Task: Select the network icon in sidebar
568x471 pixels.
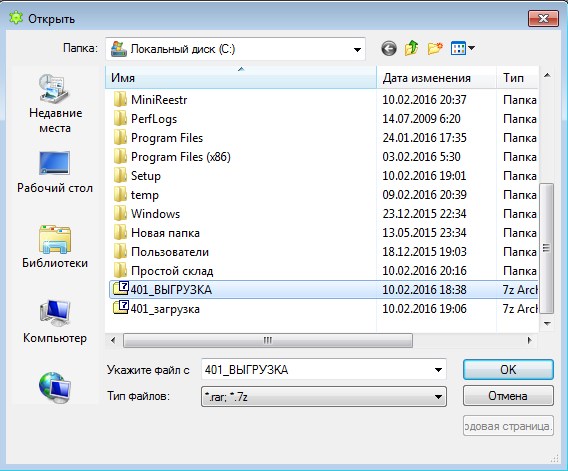Action: pos(55,388)
